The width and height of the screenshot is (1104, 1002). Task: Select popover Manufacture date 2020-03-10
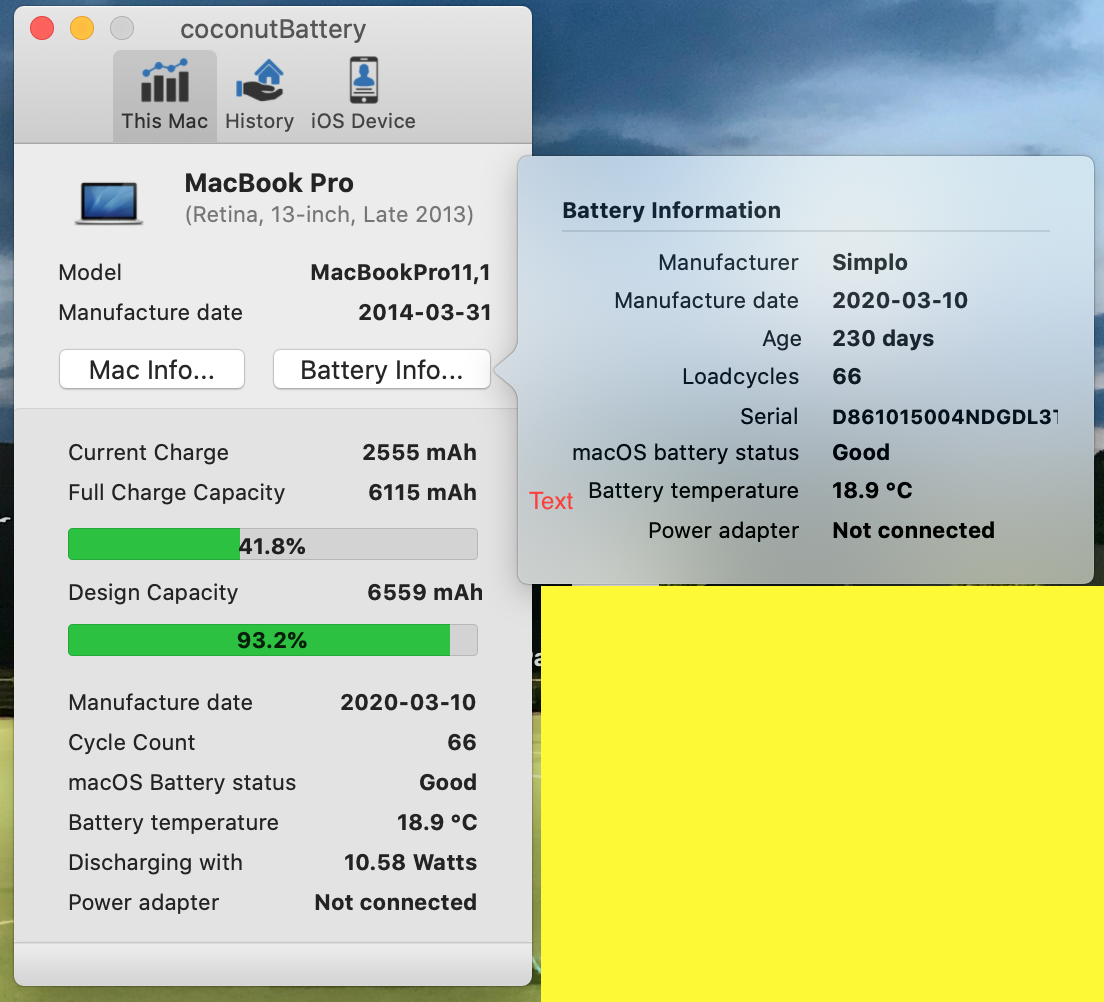pos(900,301)
